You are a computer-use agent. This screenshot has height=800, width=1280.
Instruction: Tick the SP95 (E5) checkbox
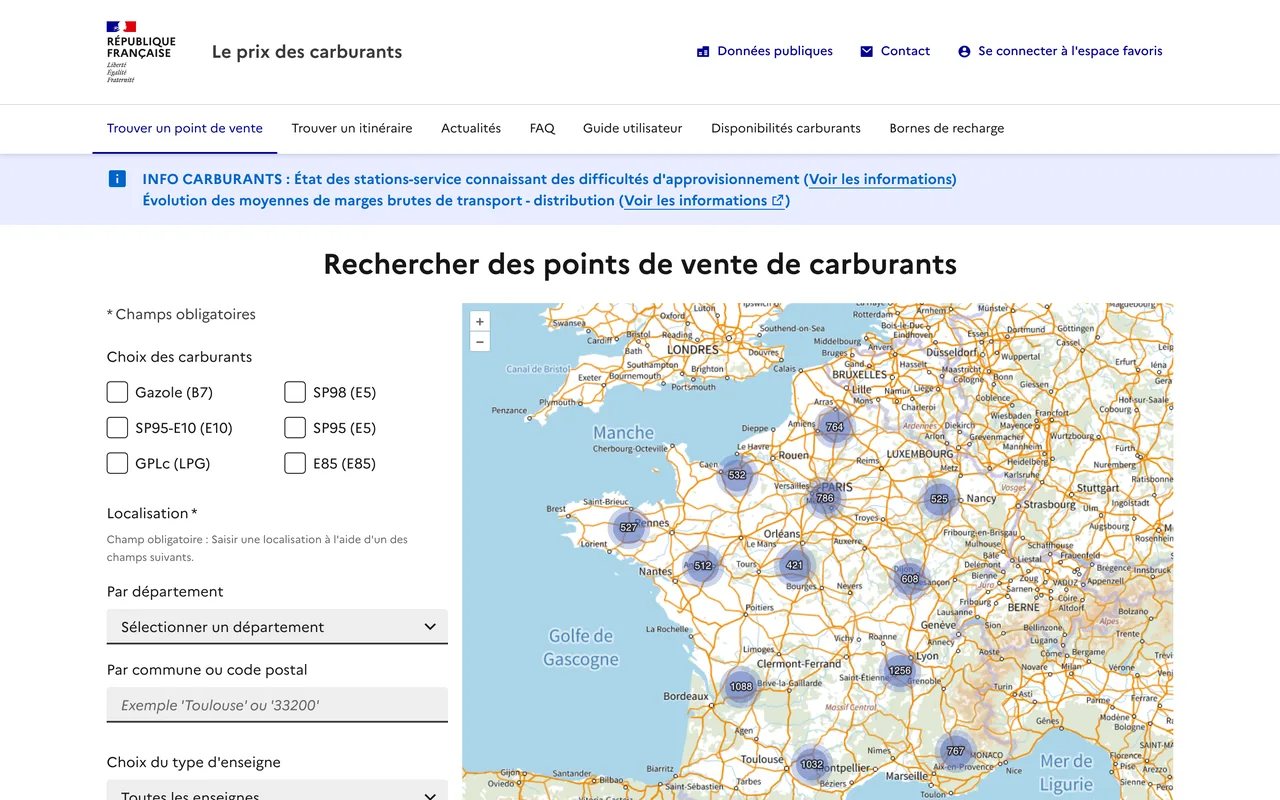[295, 428]
